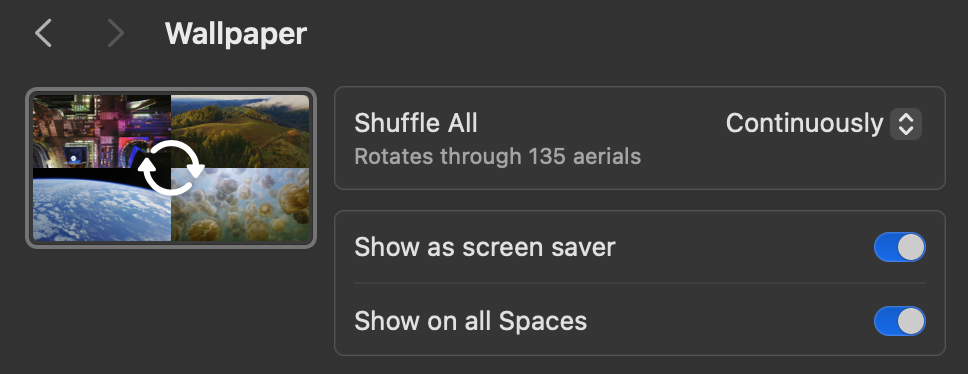Click the Show on all Spaces label
Viewport: 968px width, 374px height.
point(470,321)
